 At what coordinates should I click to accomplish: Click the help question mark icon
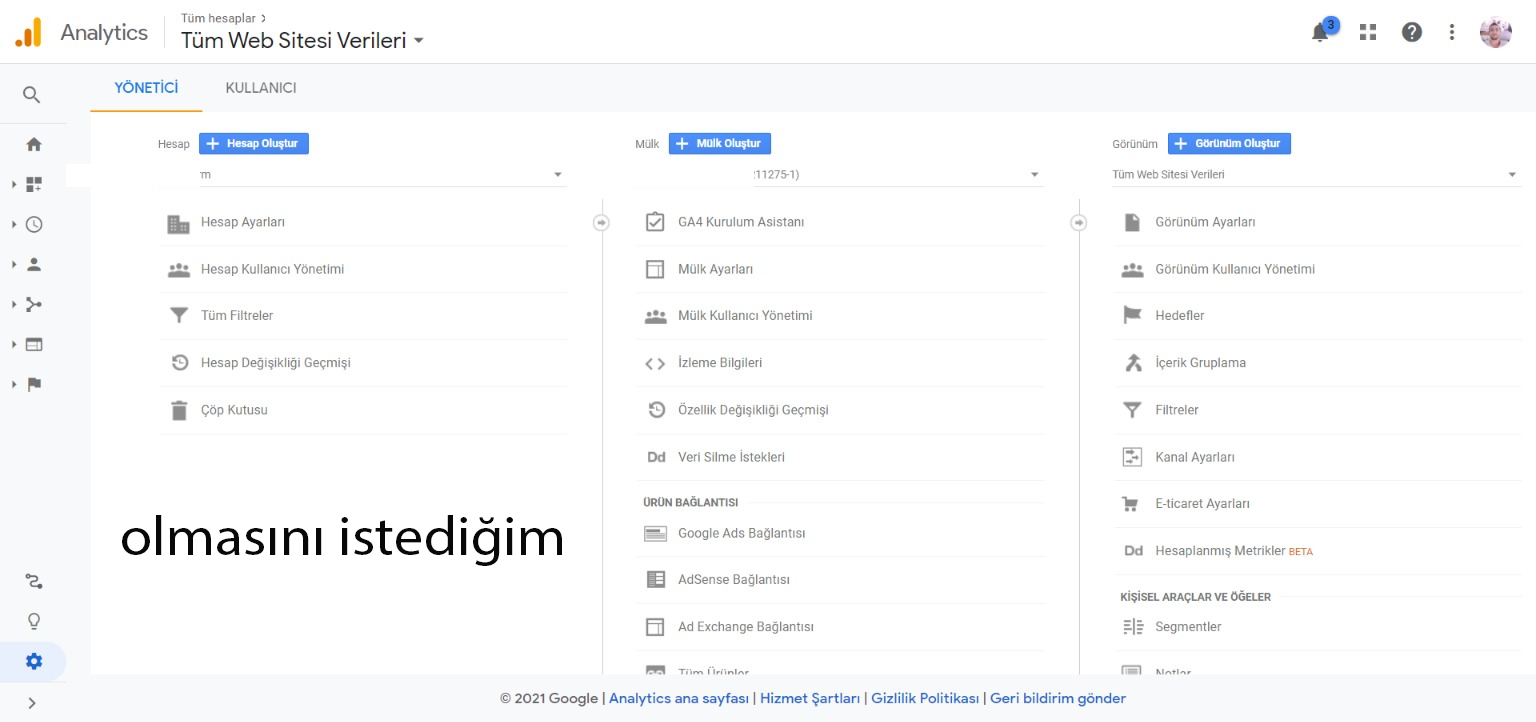coord(1411,32)
